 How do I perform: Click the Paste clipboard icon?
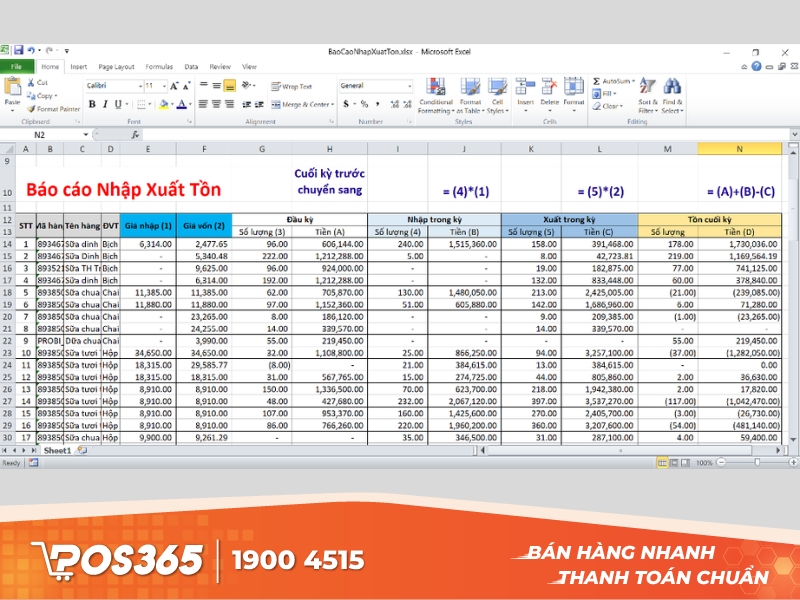point(12,87)
